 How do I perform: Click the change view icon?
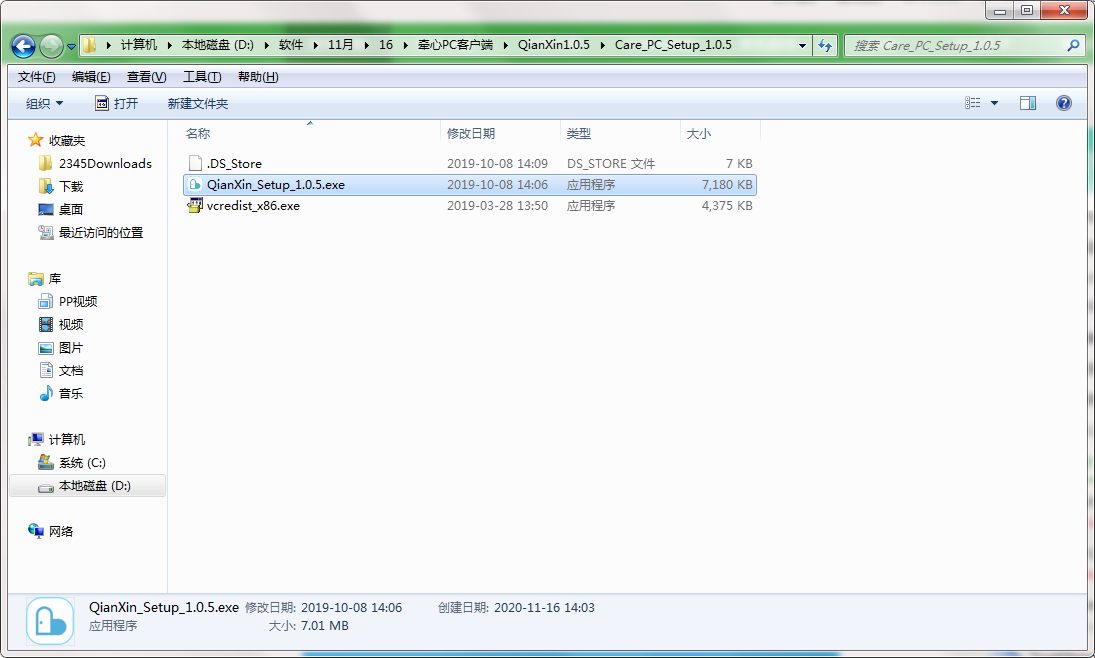tap(972, 103)
